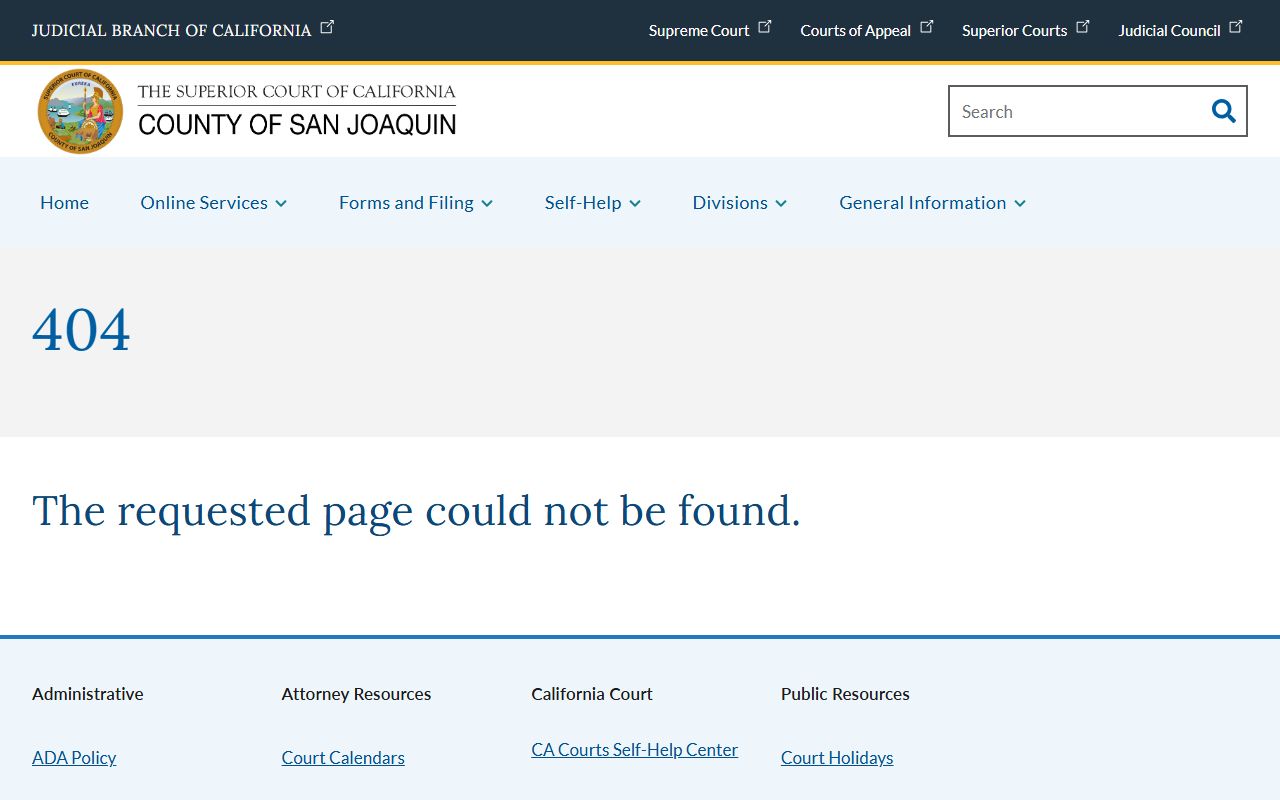Open the Online Services menu label
The height and width of the screenshot is (800, 1280).
point(204,202)
